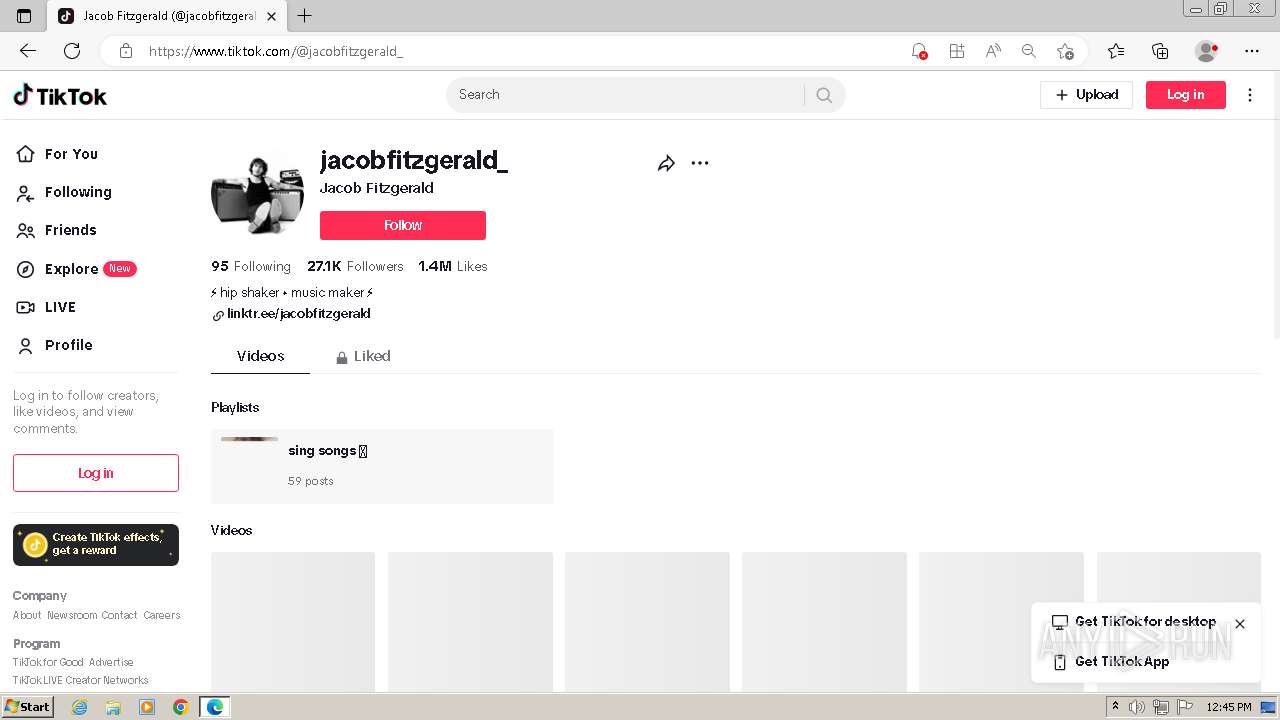
Task: Select the Liked tab
Action: coord(363,356)
